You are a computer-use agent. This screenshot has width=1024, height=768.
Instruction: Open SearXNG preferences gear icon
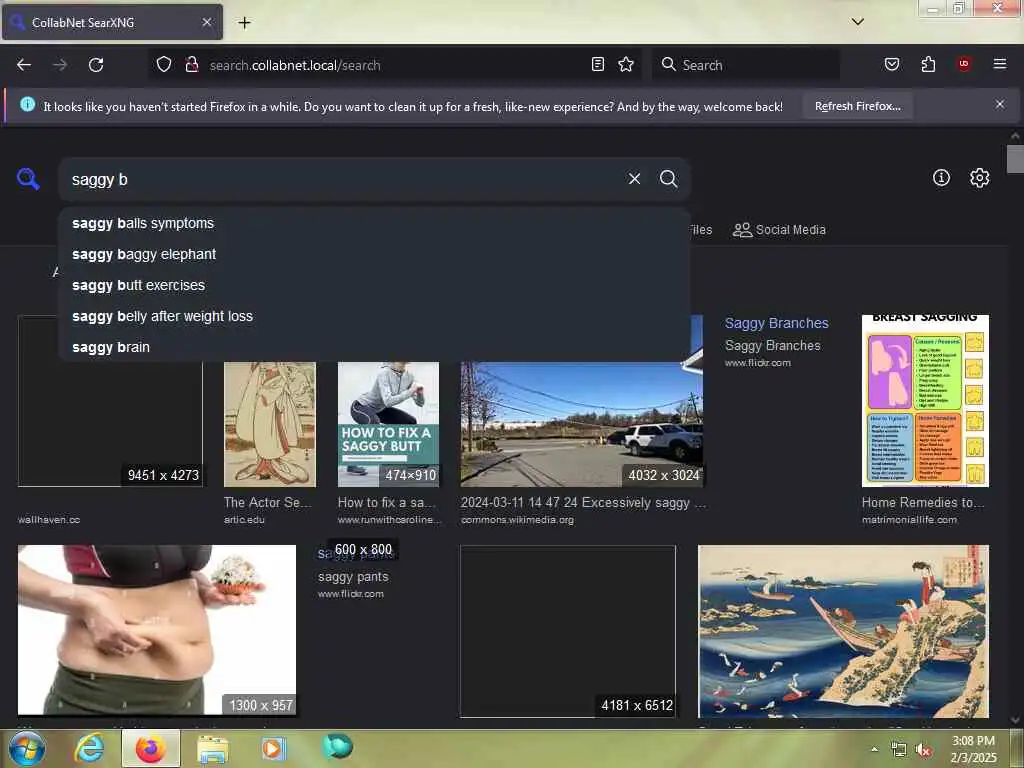[979, 178]
